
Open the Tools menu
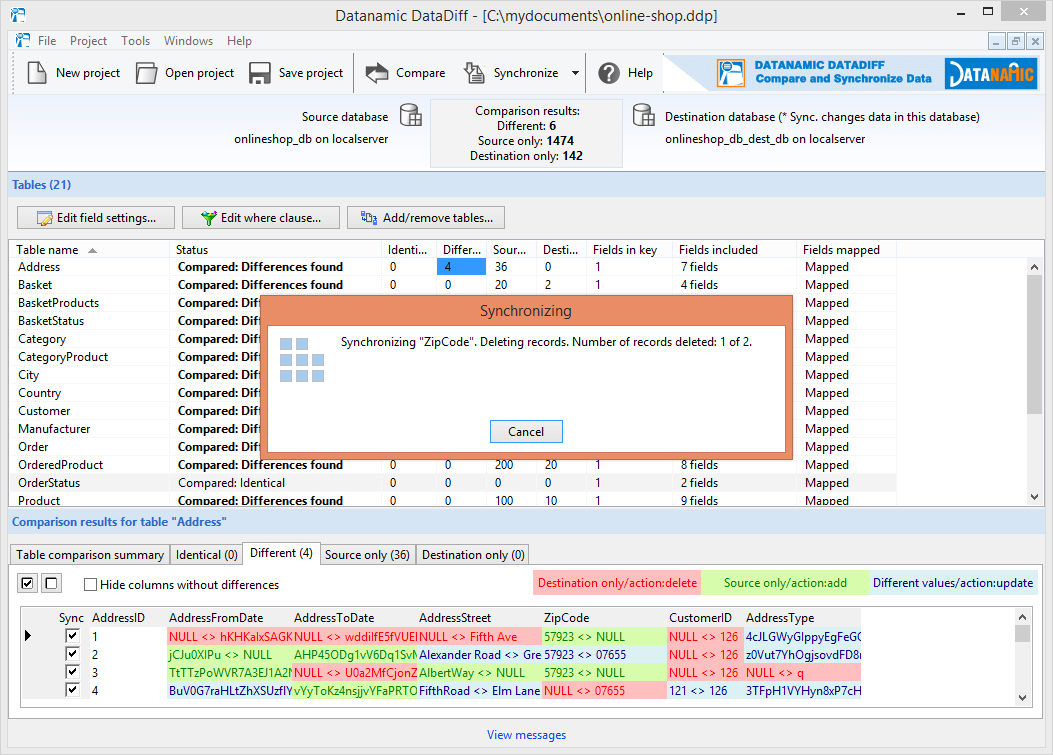click(136, 40)
